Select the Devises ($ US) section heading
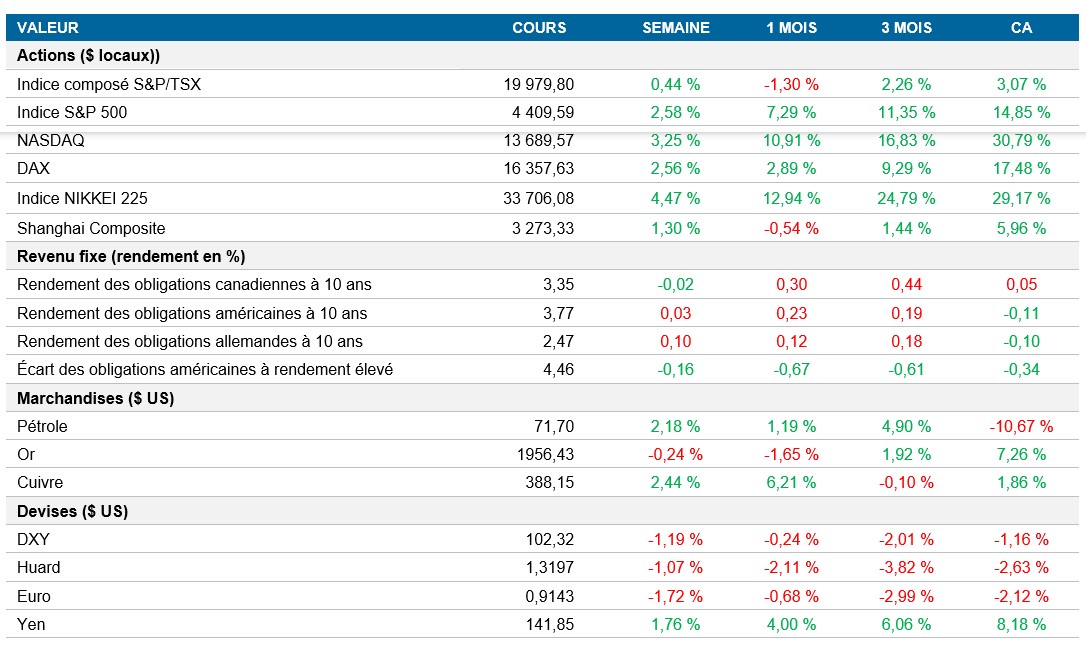1086x645 pixels. coord(72,511)
